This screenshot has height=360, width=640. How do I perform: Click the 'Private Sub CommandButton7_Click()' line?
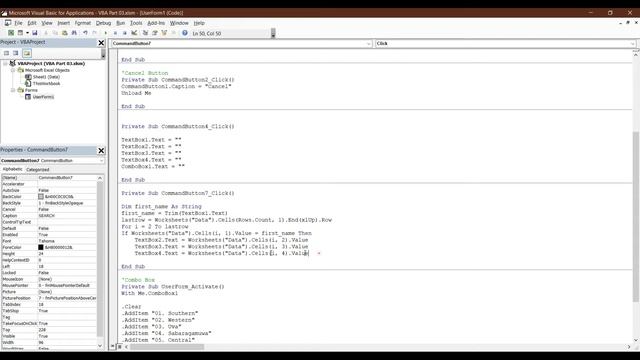coord(178,193)
